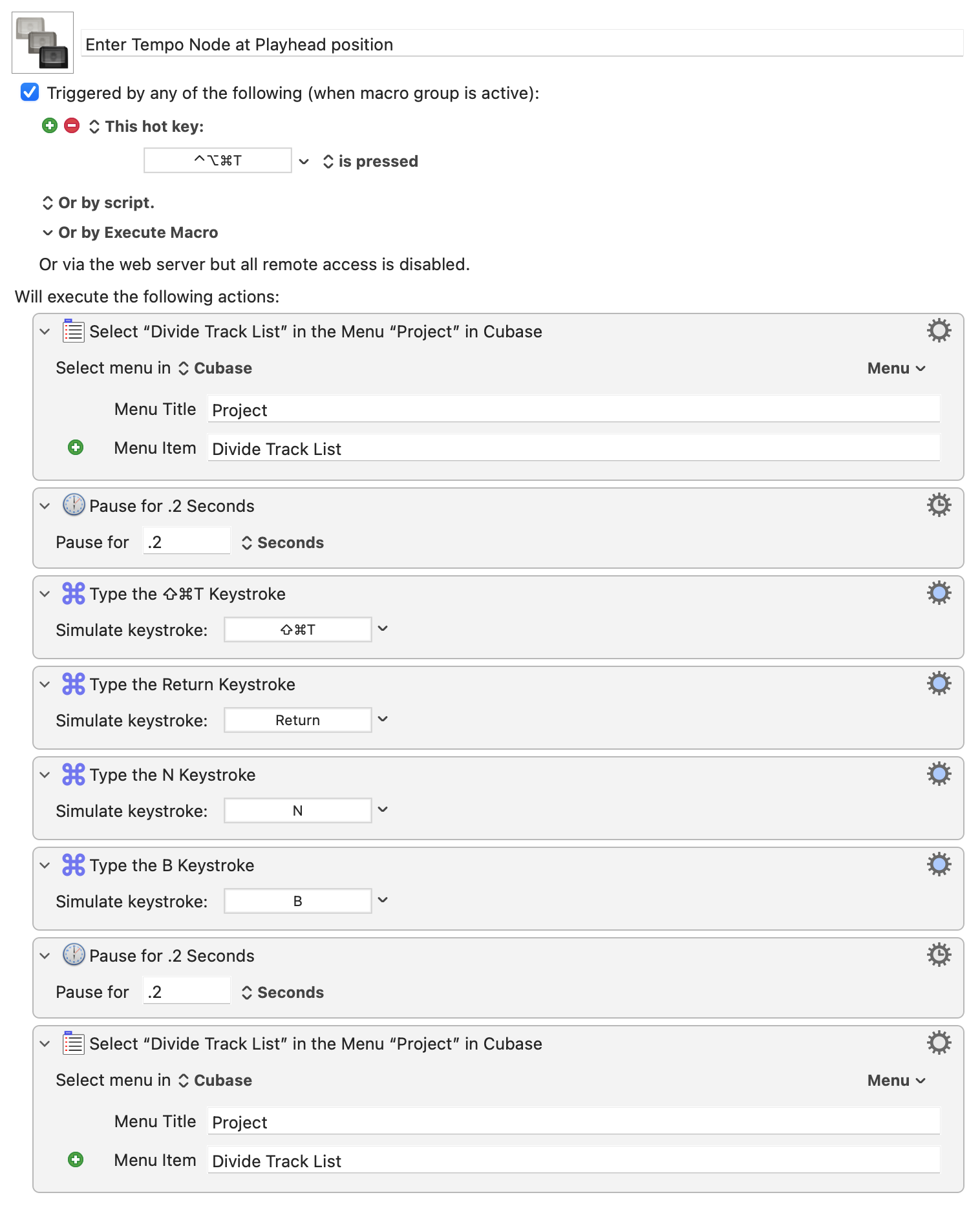The width and height of the screenshot is (980, 1206).
Task: Click the 'is pressed' popup selector
Action: point(370,162)
